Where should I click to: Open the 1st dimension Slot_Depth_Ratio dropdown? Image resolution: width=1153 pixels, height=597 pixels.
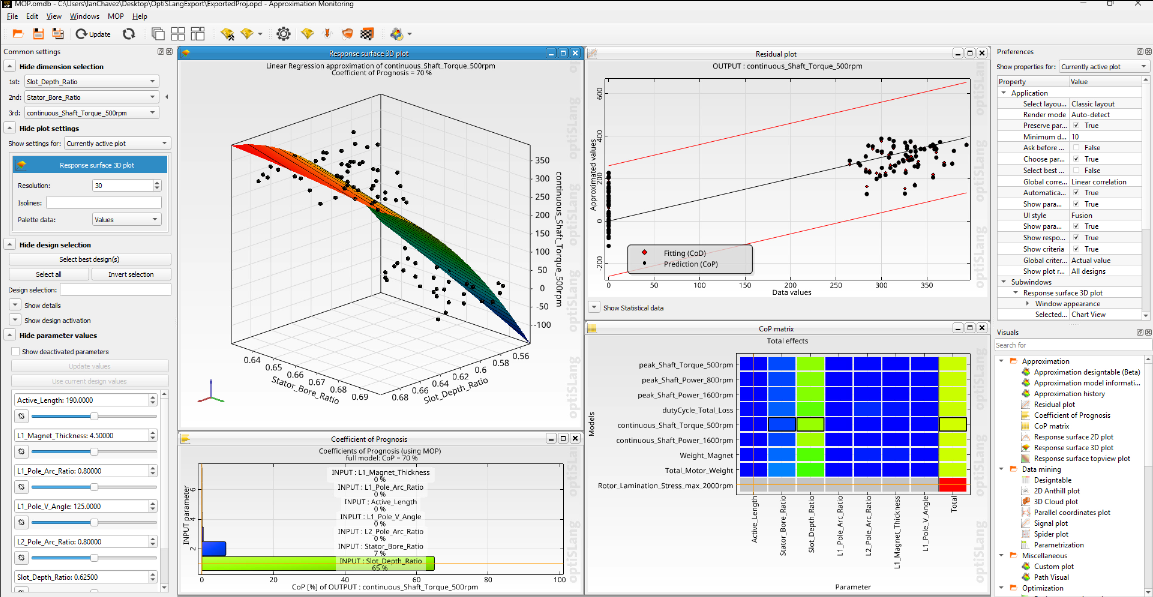[92, 81]
